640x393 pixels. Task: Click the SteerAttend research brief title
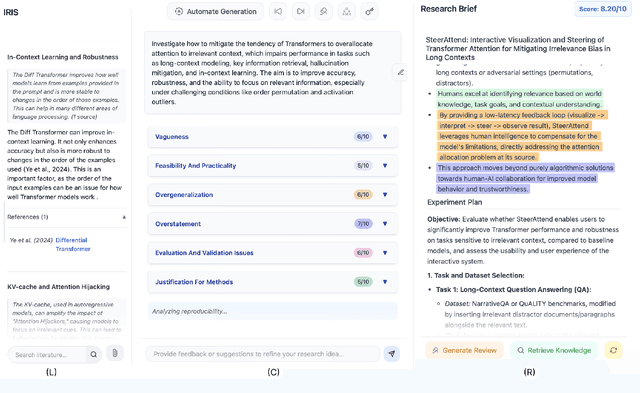pyautogui.click(x=518, y=49)
